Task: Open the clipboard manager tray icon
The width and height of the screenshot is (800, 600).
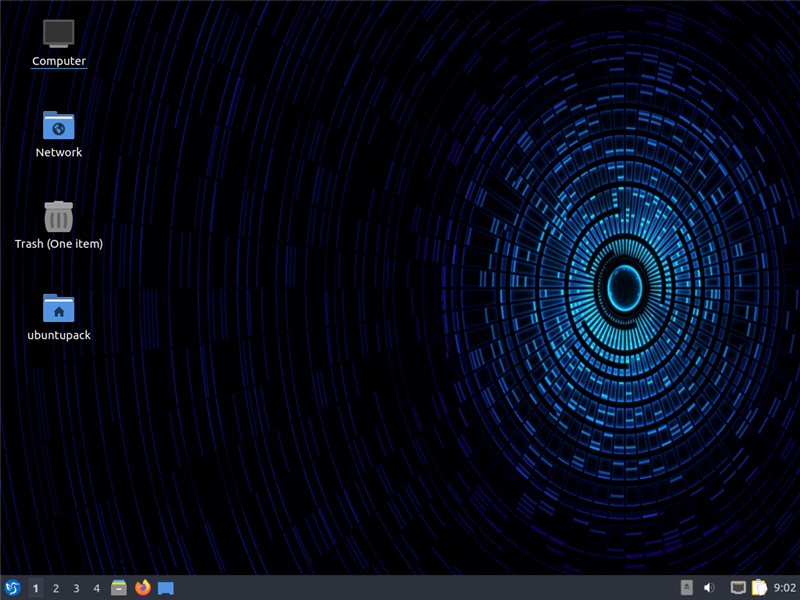Action: pos(759,588)
